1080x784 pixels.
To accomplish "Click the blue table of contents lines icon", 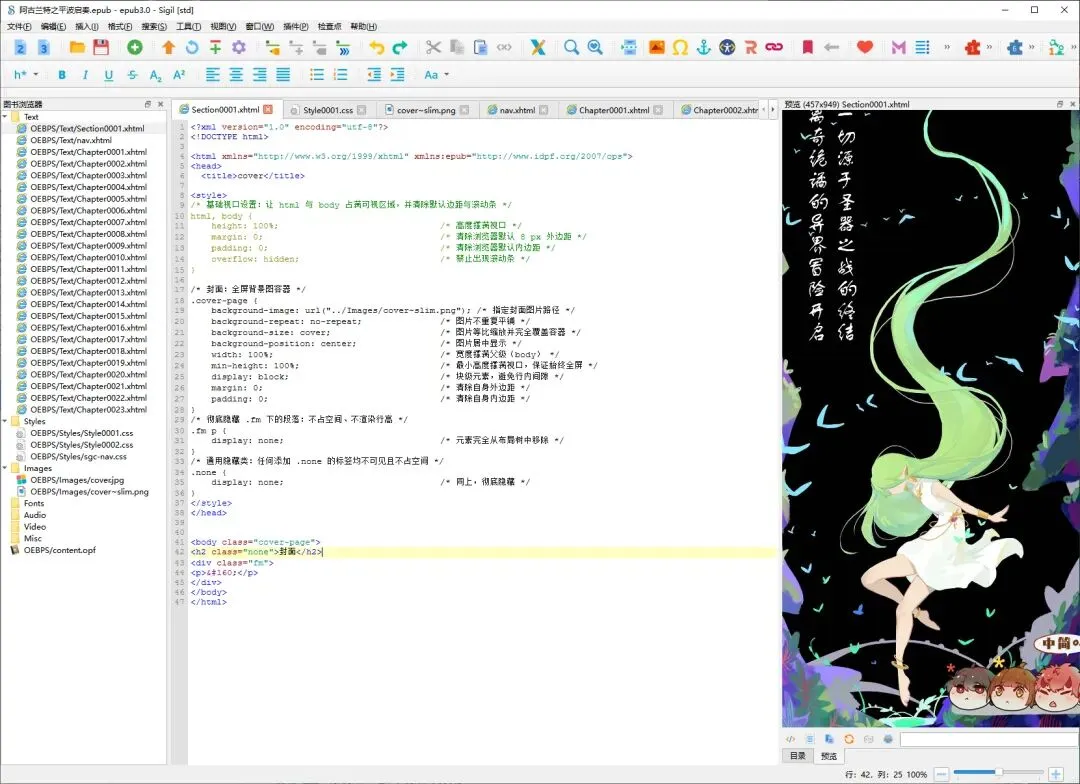I will (922, 47).
